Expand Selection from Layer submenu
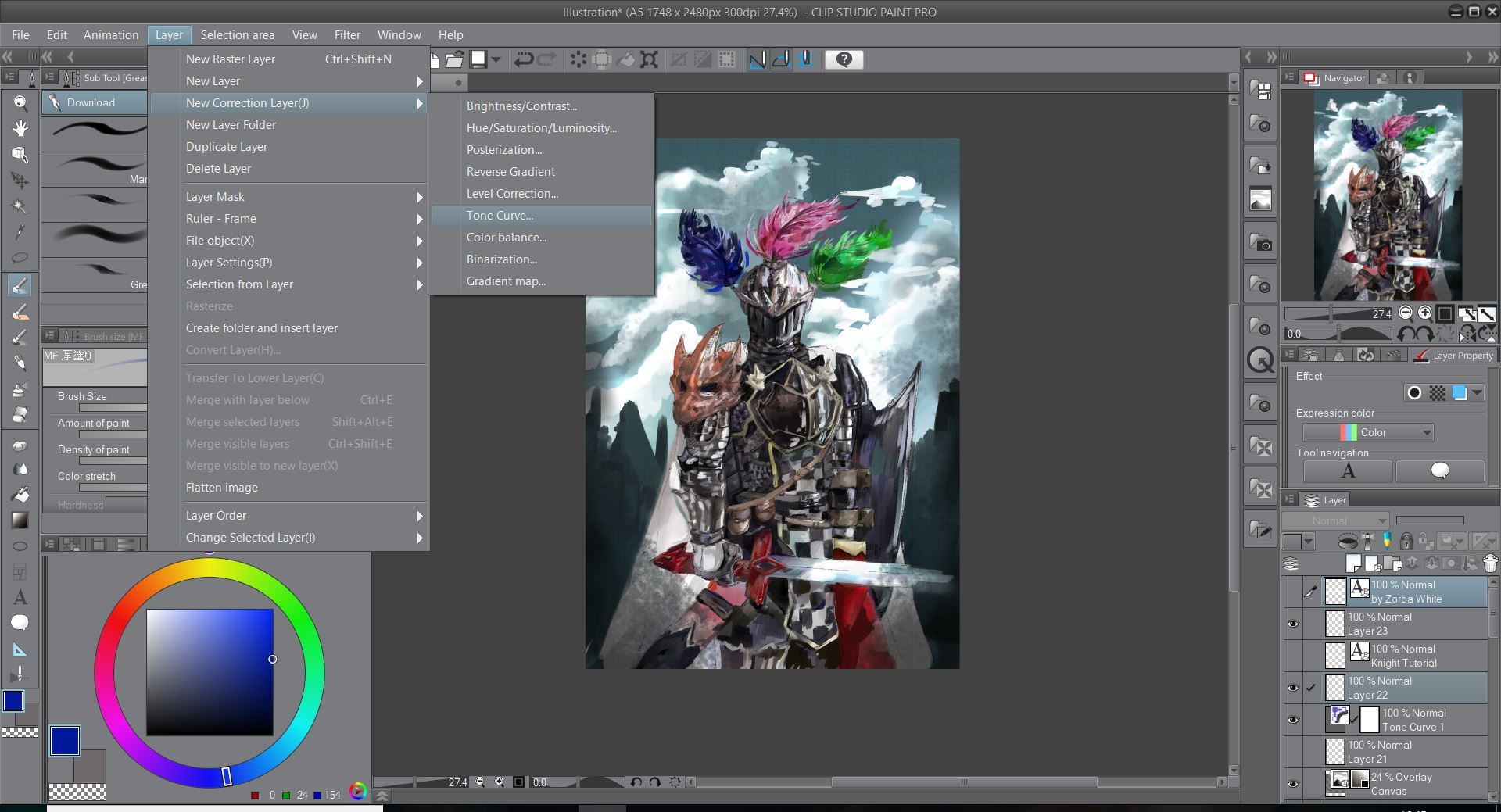This screenshot has width=1501, height=812. tap(289, 284)
